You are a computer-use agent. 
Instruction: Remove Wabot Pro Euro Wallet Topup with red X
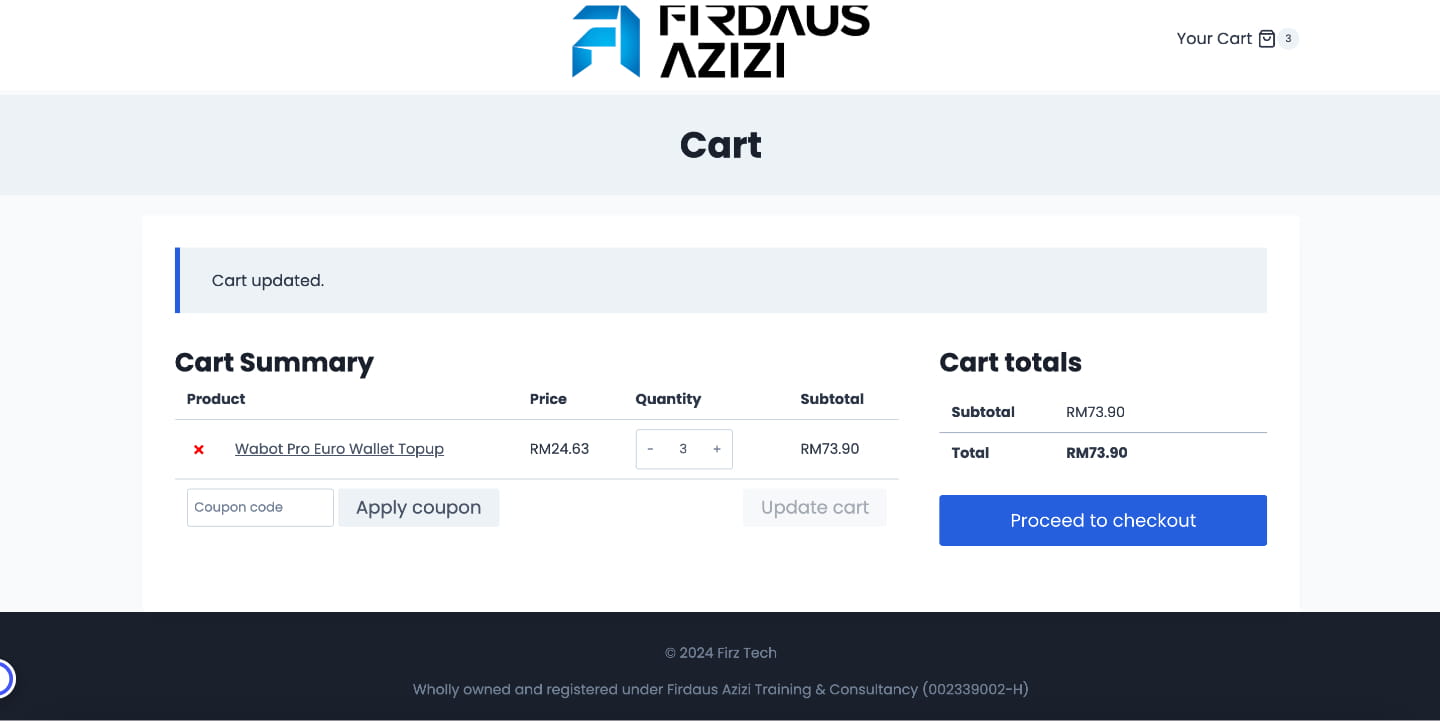point(198,449)
